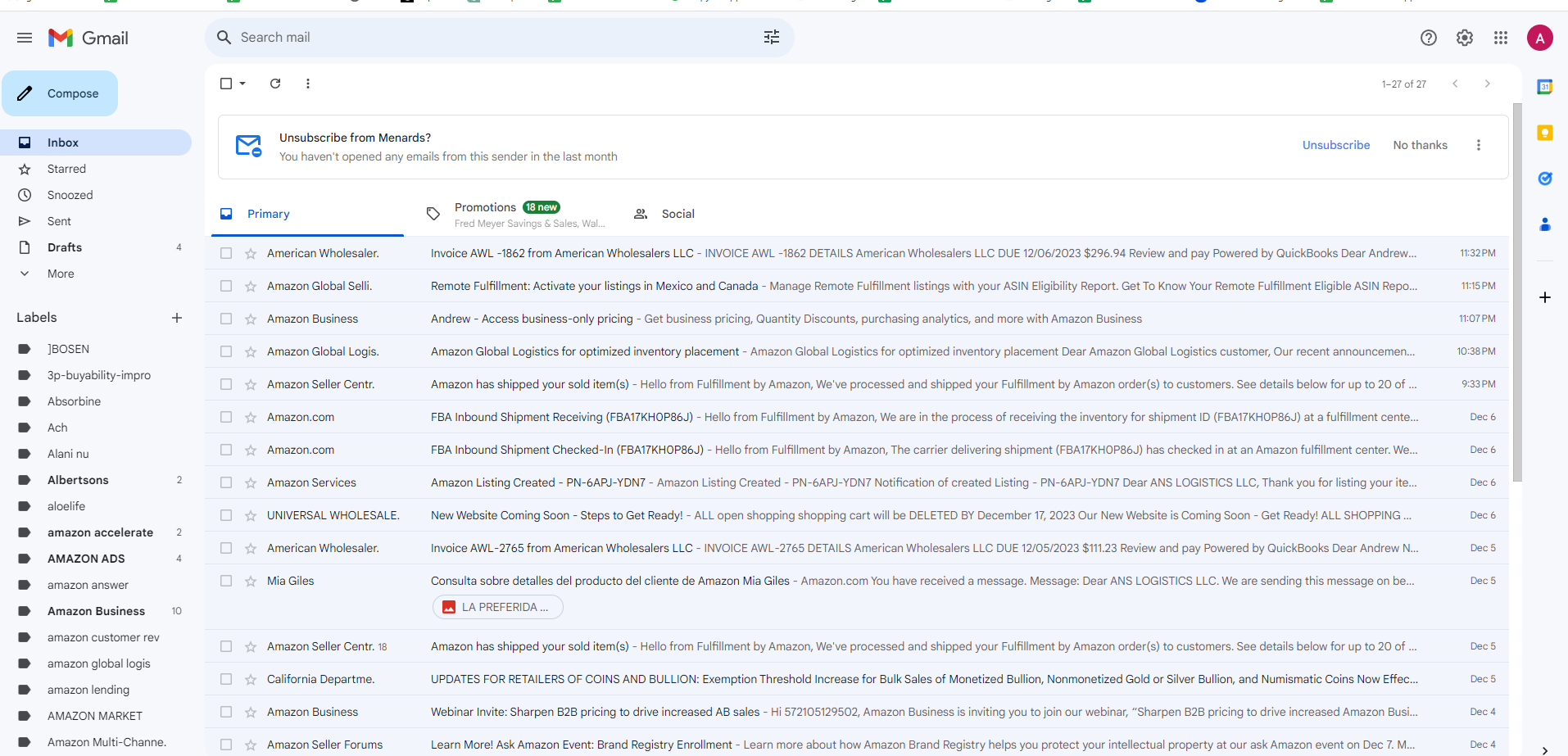1568x756 pixels.
Task: Open the select-all dropdown arrow
Action: click(242, 84)
